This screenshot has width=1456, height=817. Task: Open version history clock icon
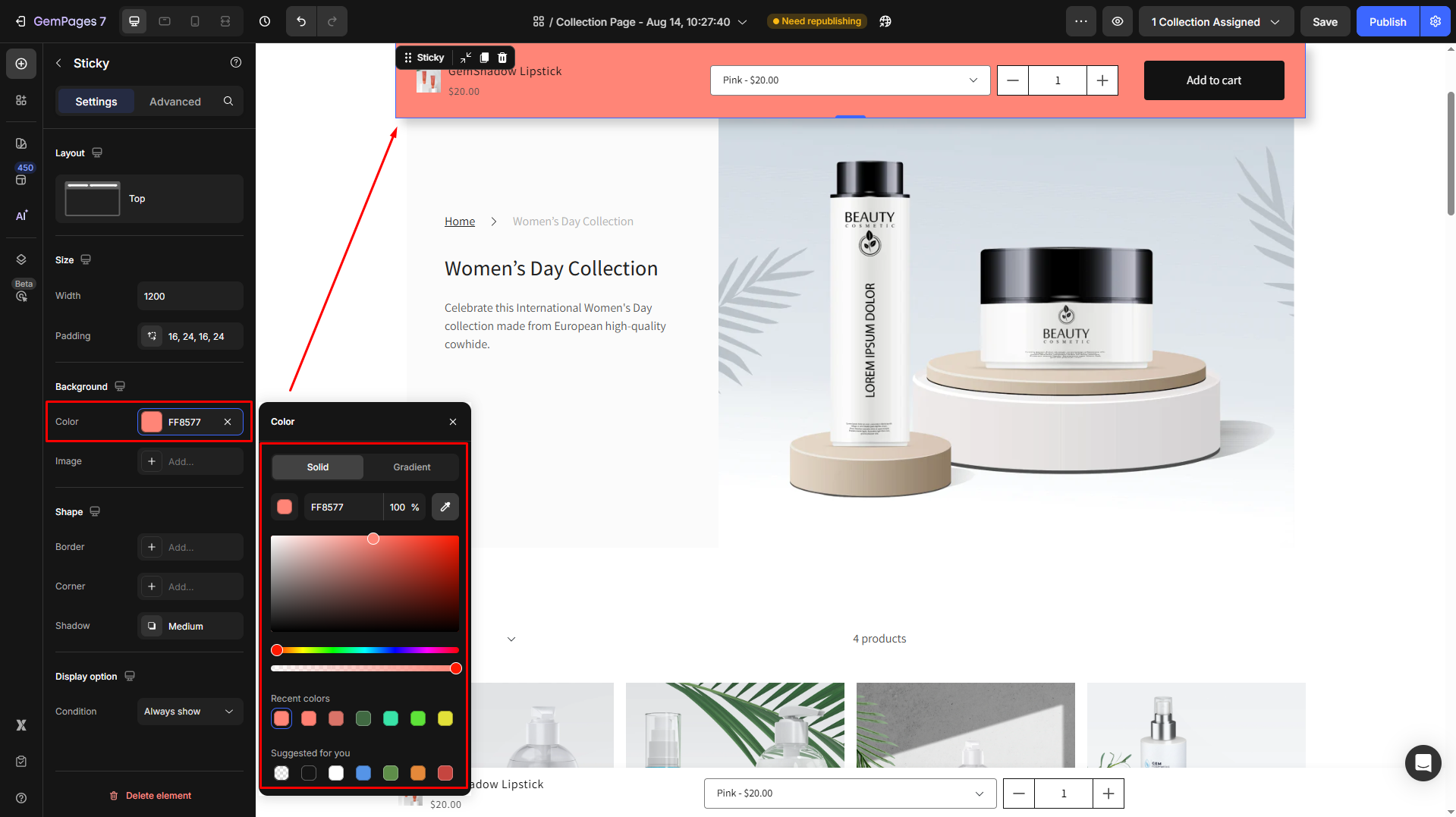265,21
